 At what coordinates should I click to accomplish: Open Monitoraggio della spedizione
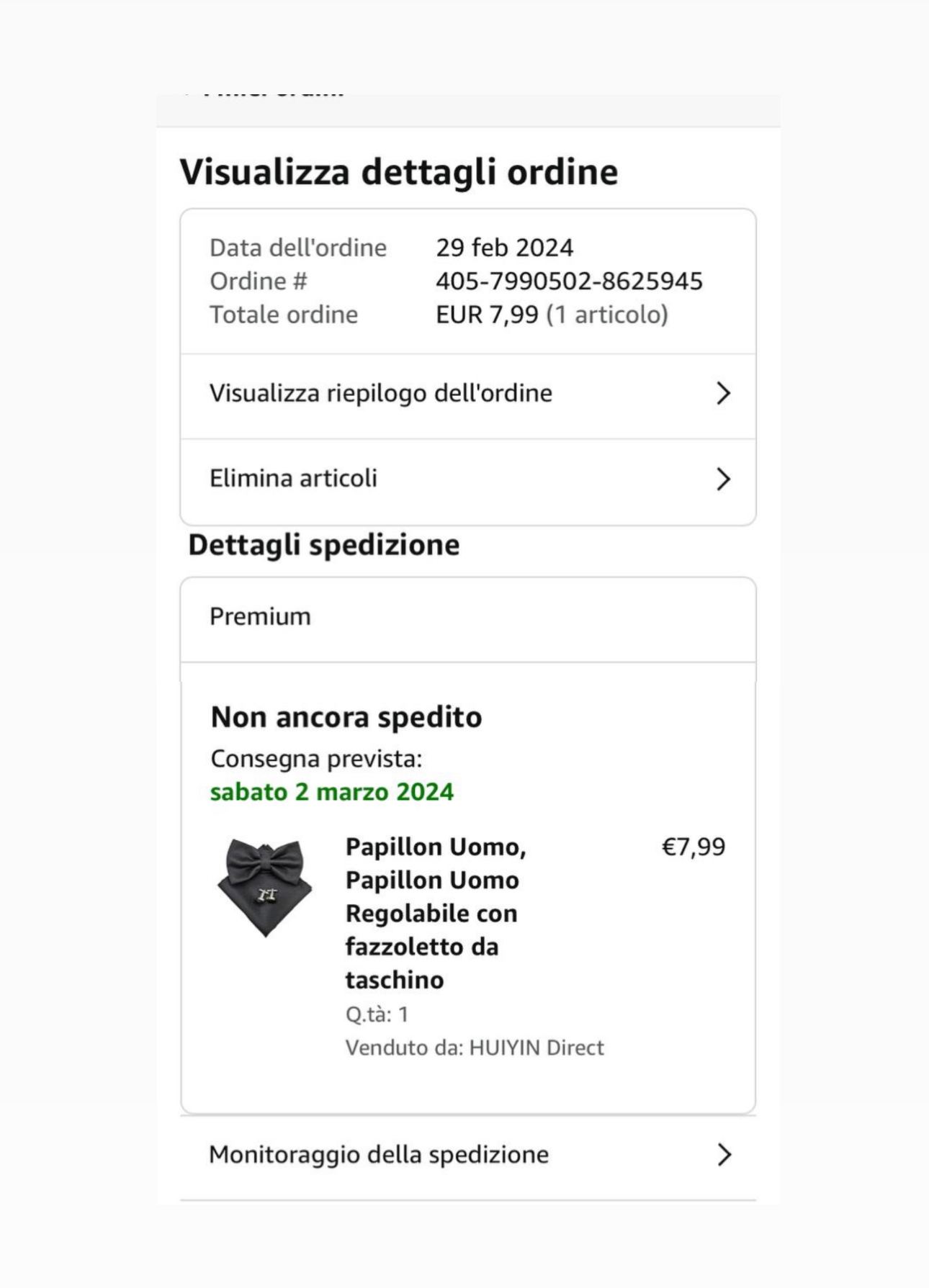pos(379,1155)
